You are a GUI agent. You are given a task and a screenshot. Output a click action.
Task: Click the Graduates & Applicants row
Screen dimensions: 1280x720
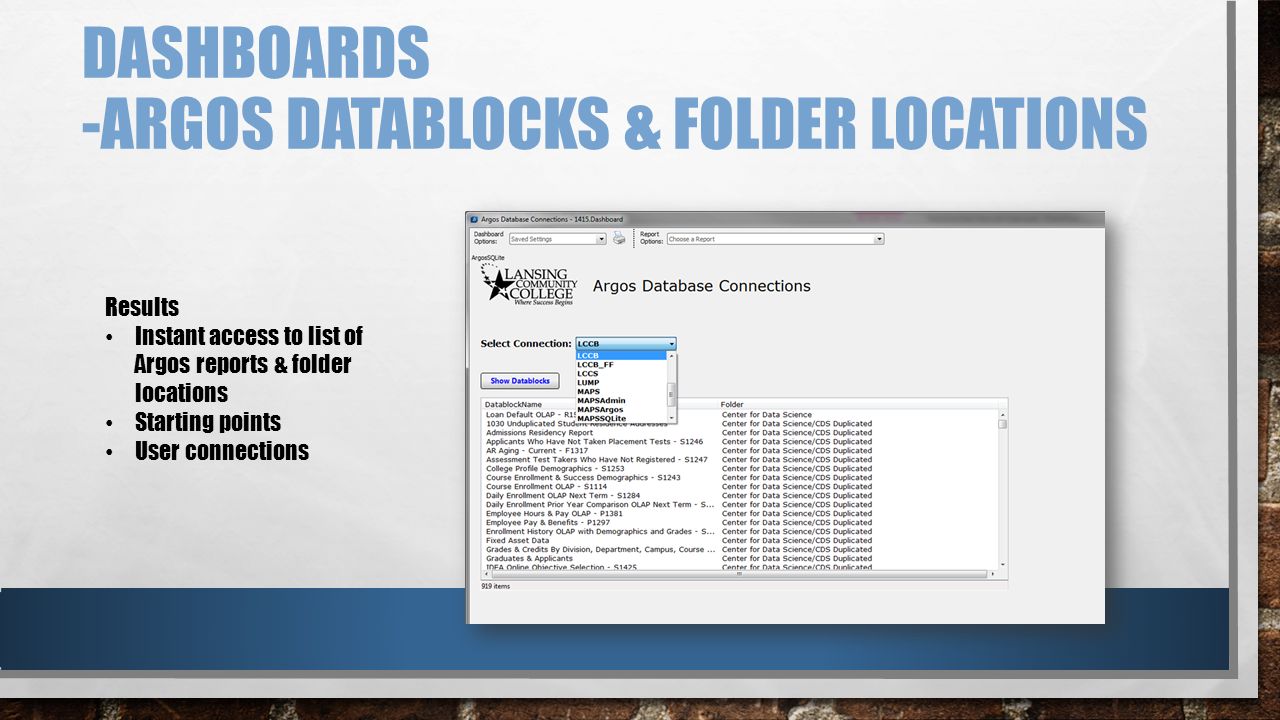click(740, 559)
